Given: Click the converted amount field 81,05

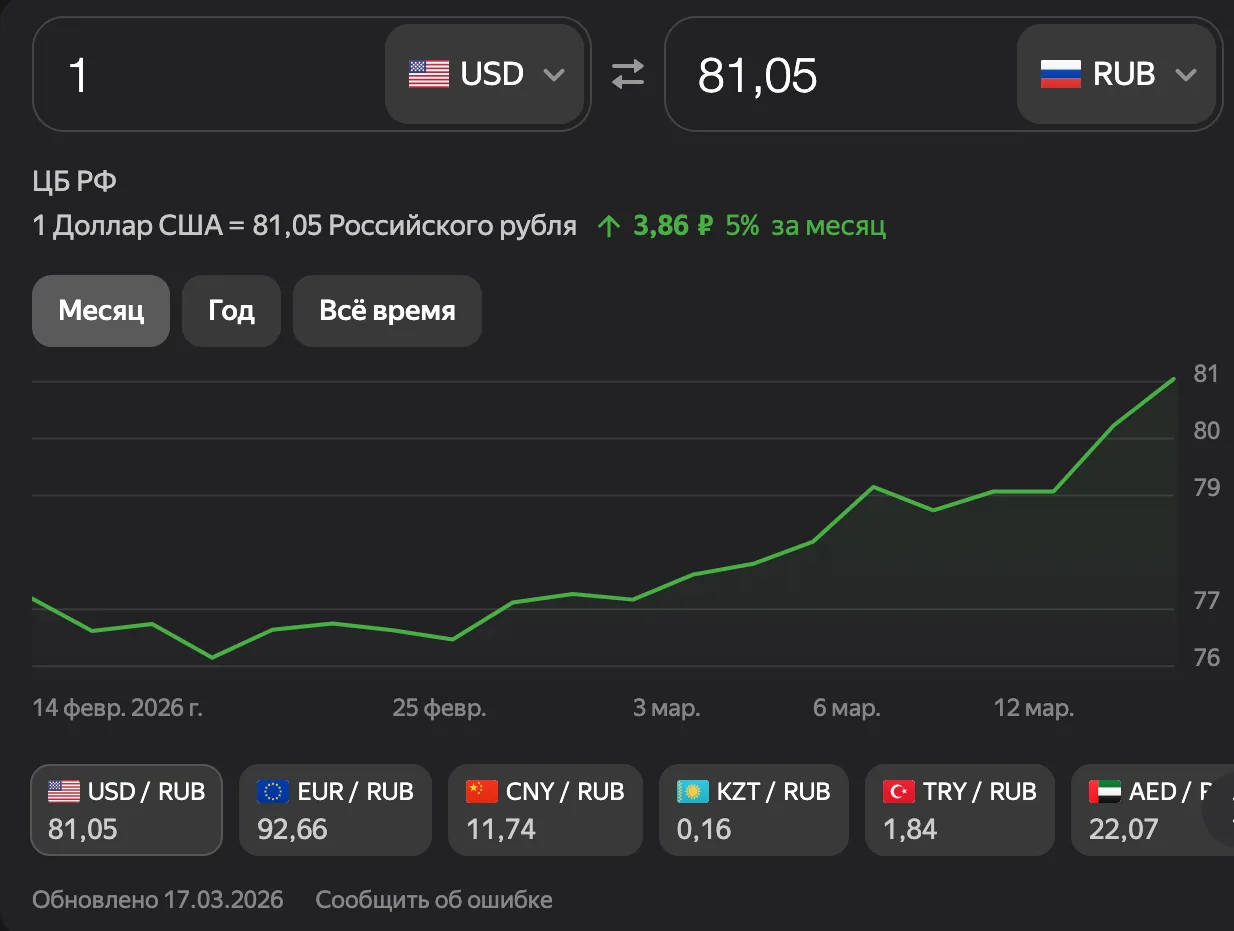Looking at the screenshot, I should [x=841, y=74].
